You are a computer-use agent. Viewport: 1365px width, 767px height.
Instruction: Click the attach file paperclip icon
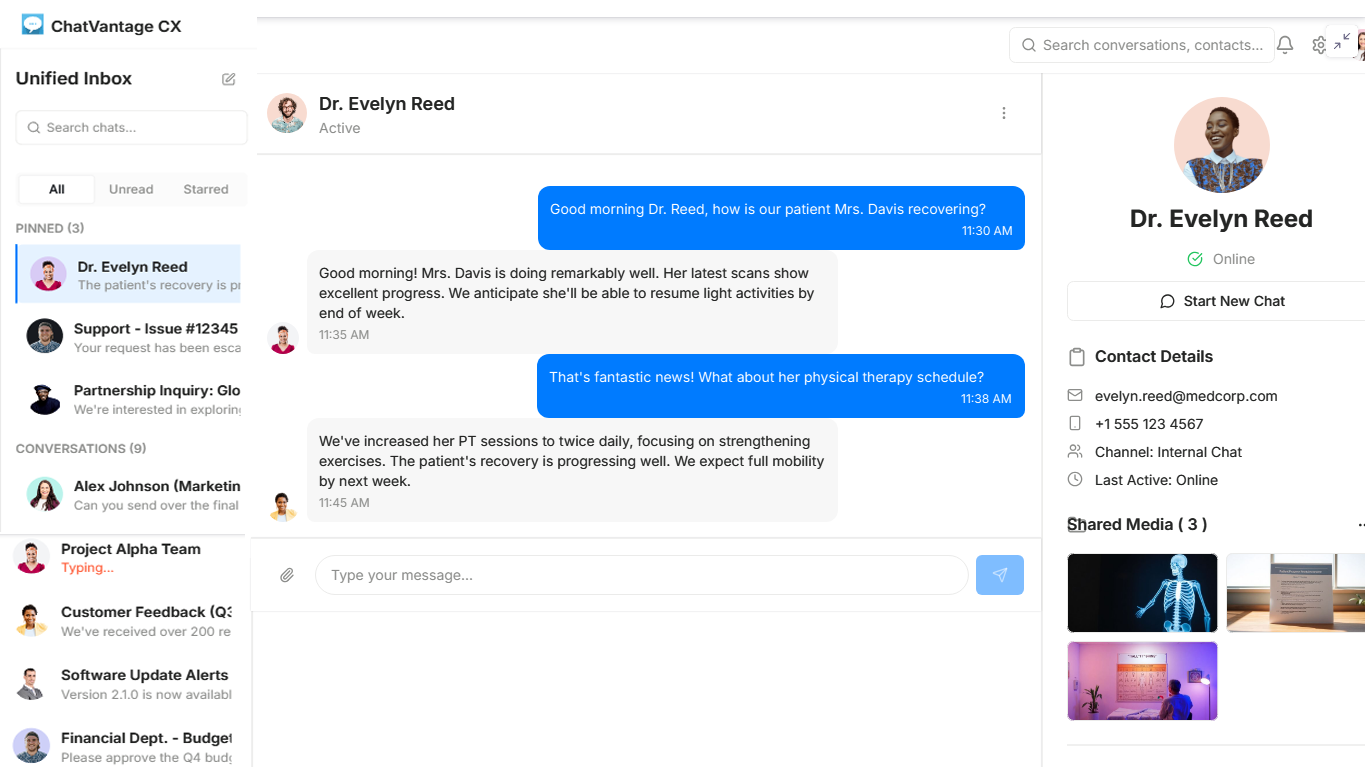click(x=287, y=575)
